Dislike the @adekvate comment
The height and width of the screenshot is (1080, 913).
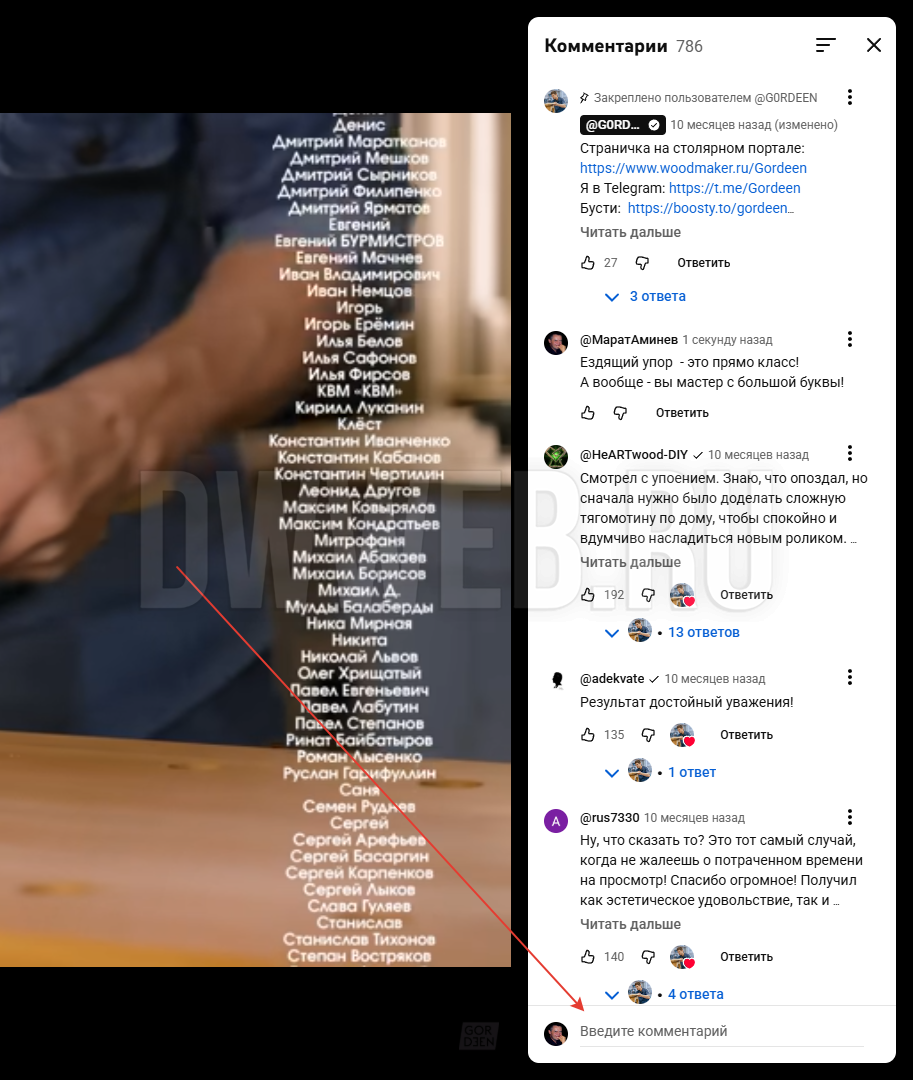pos(648,735)
